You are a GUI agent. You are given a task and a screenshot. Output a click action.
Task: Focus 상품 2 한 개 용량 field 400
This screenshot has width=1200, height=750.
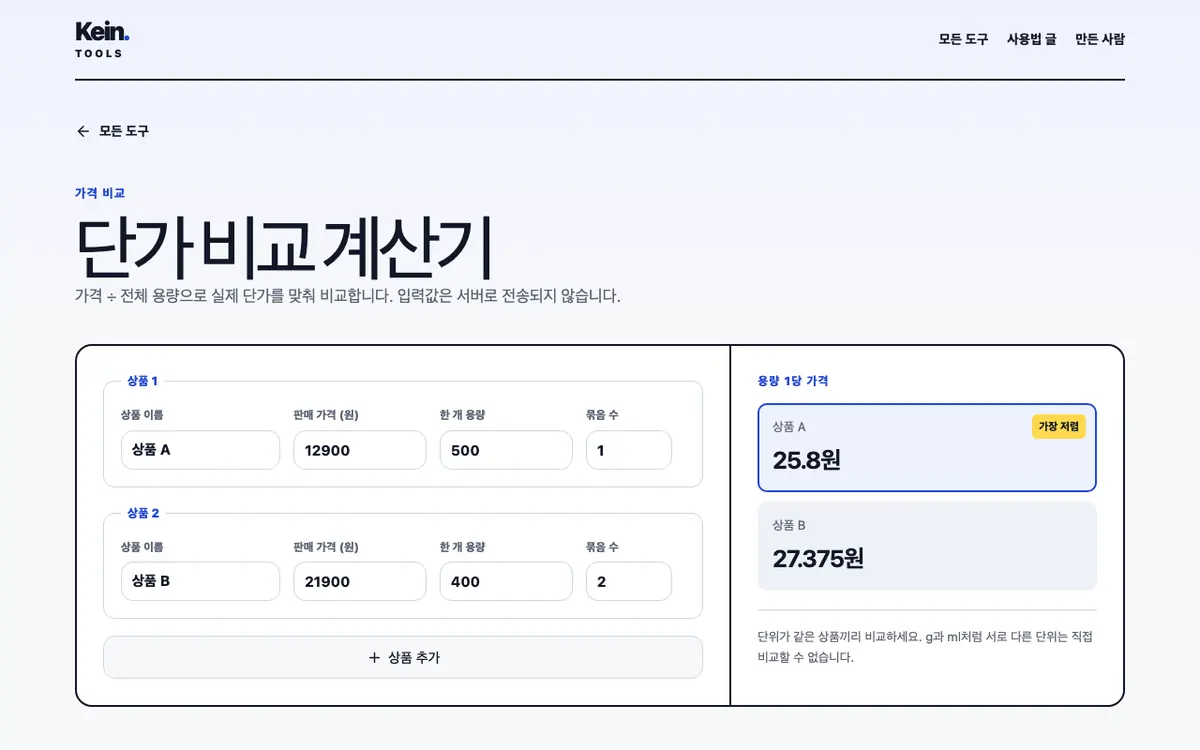pos(506,581)
